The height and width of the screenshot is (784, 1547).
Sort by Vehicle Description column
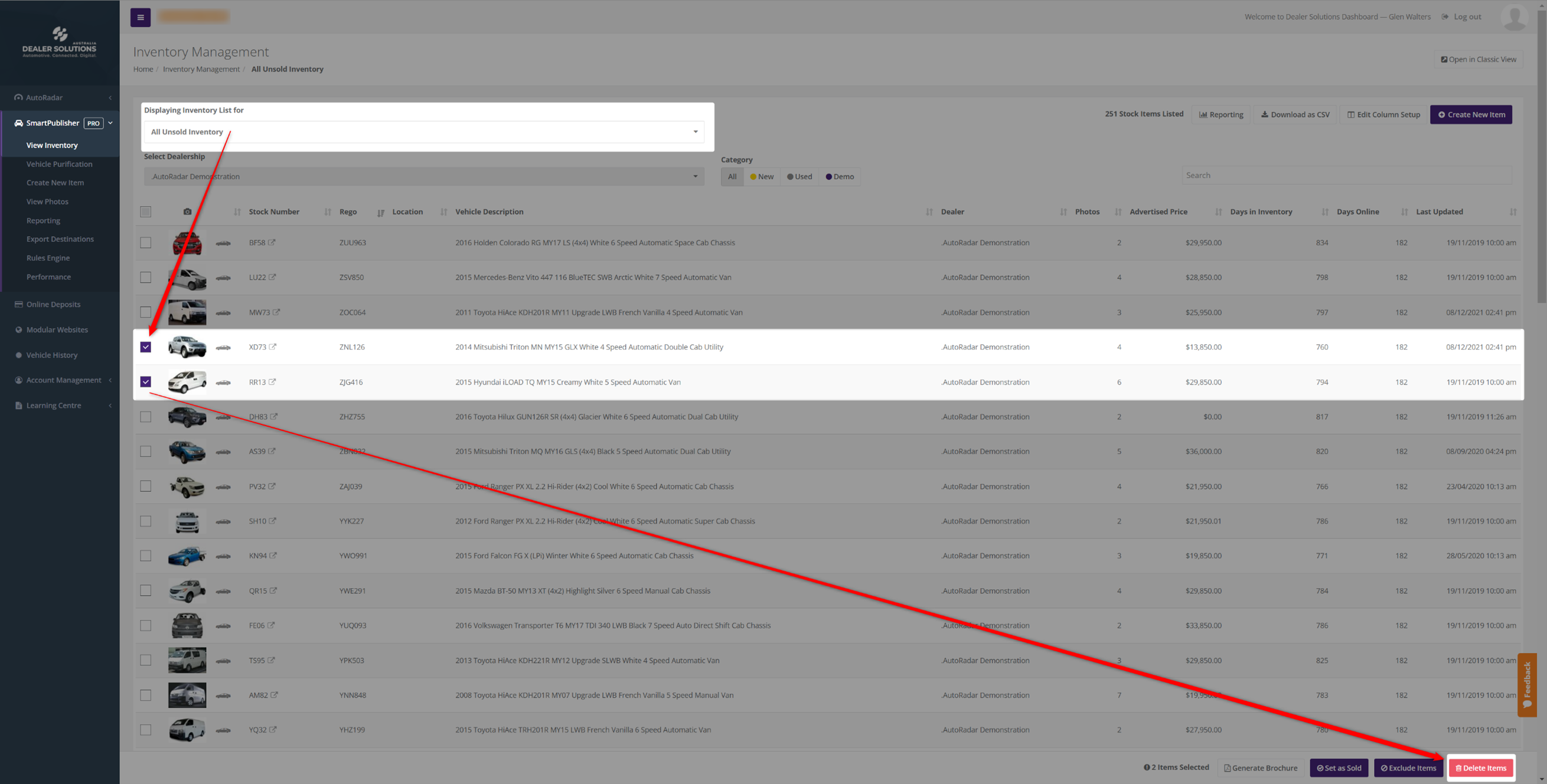pos(929,212)
